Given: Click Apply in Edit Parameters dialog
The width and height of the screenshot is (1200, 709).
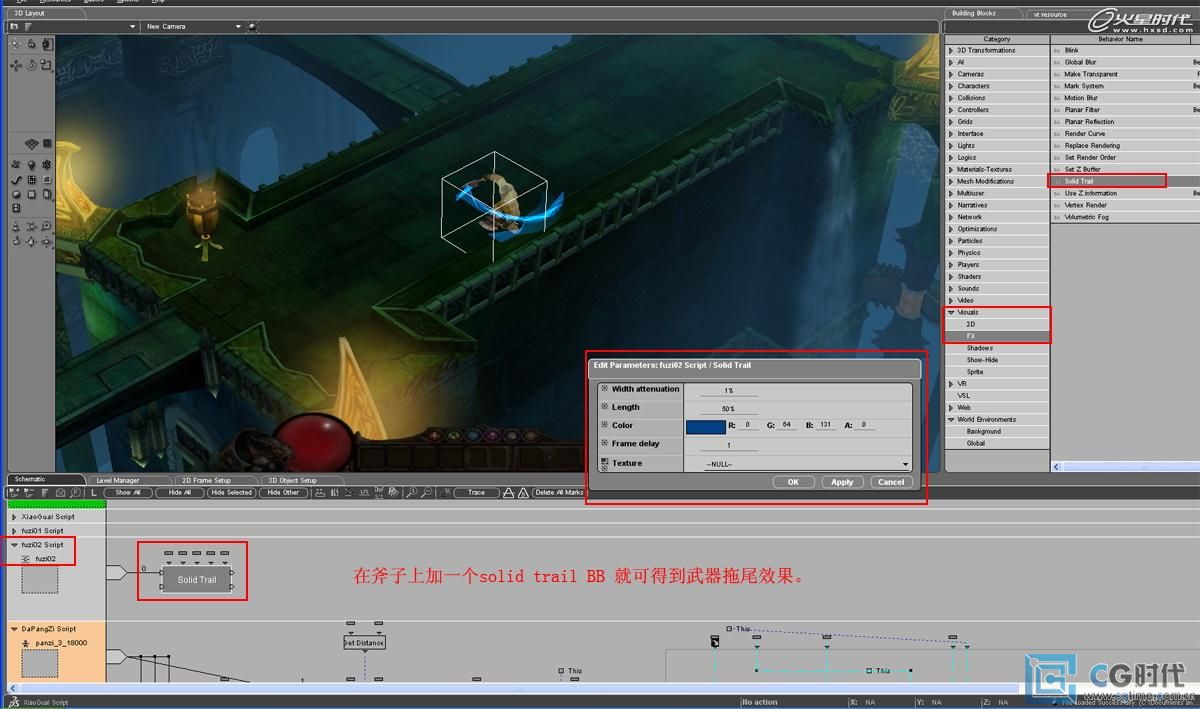Looking at the screenshot, I should pos(842,482).
